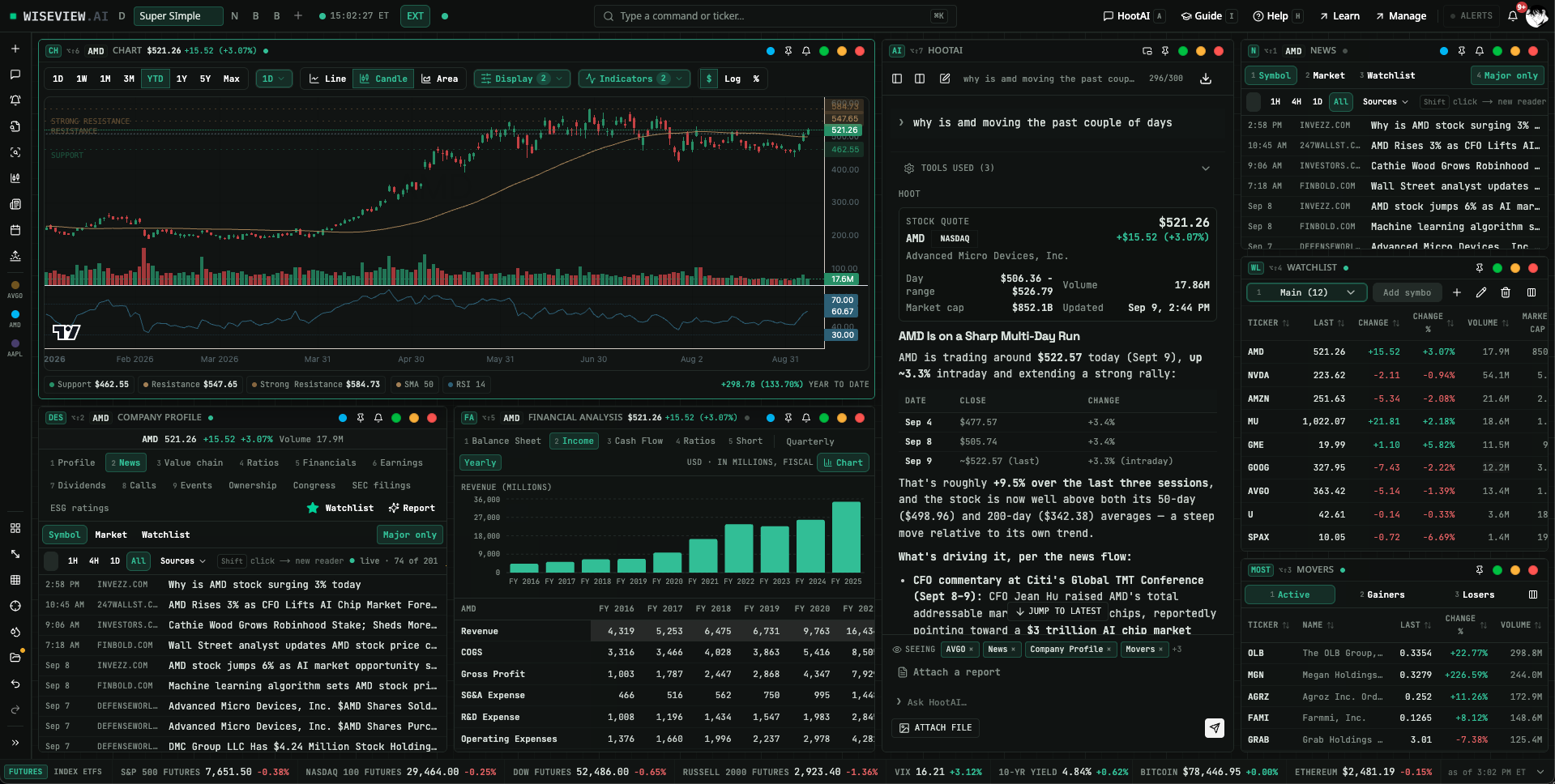Open the 1D interval dropdown on chart
Viewport: 1555px width, 784px height.
pos(274,79)
